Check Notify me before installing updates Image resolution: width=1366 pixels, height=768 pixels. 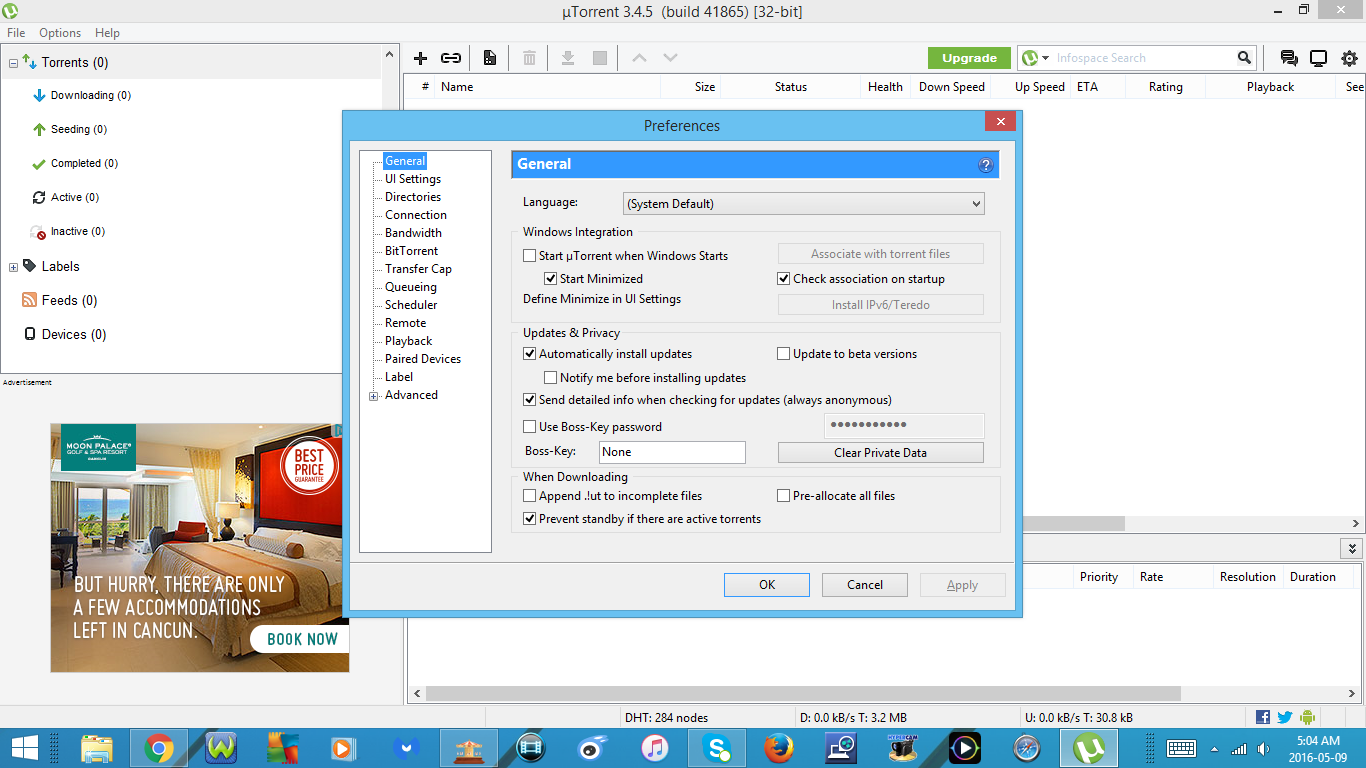(x=551, y=378)
